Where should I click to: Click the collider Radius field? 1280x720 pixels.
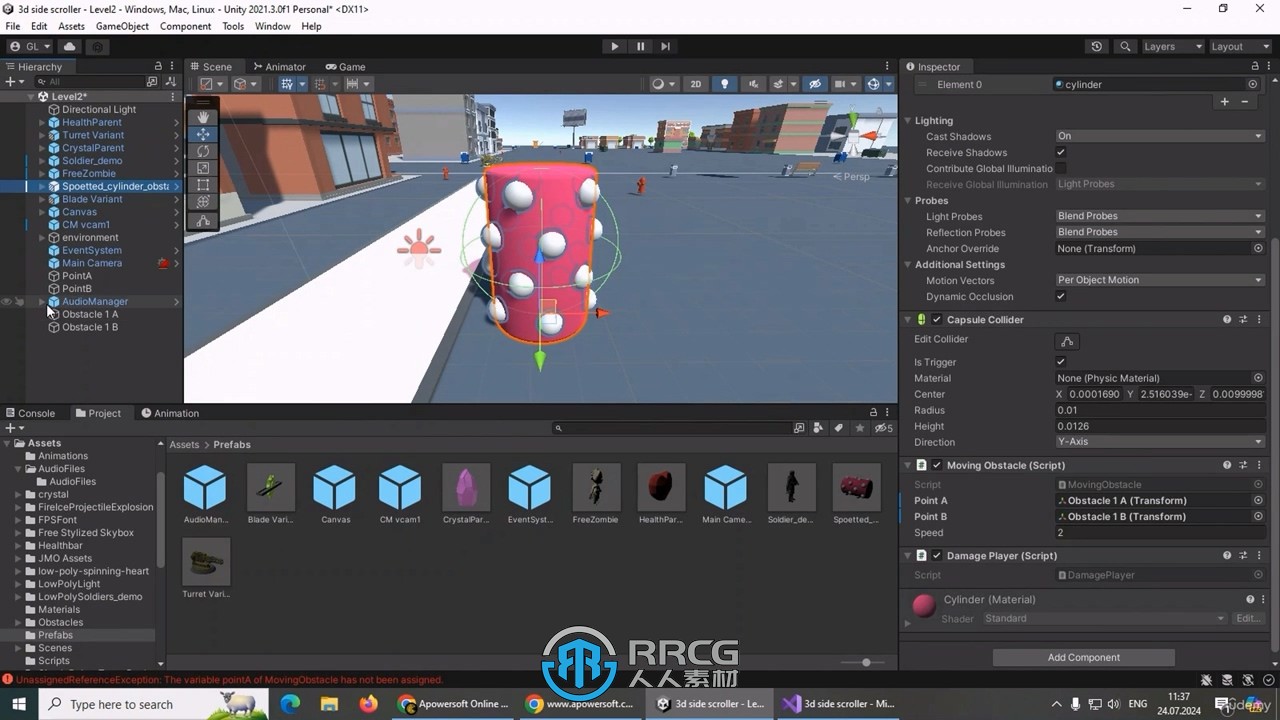(1160, 410)
